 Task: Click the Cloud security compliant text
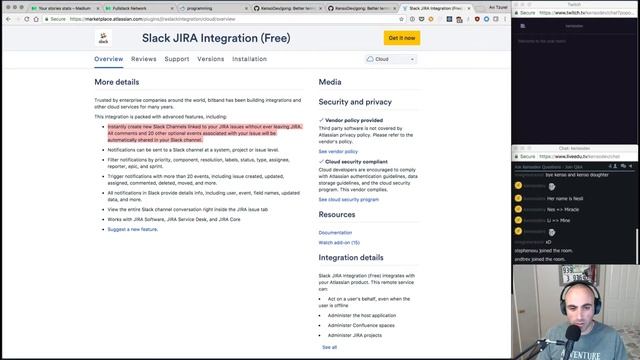click(x=356, y=162)
